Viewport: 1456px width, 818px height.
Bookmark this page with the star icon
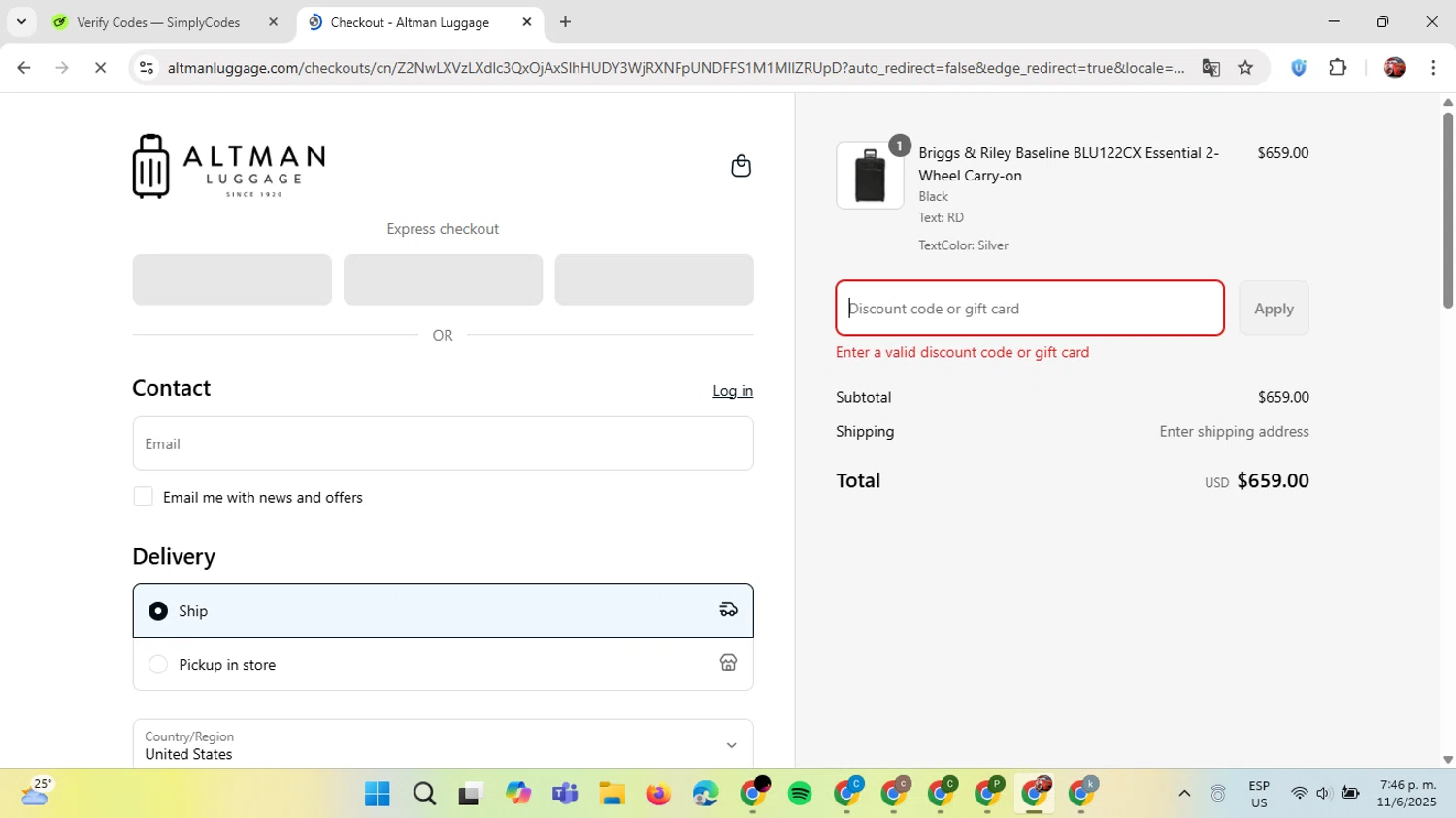(x=1245, y=67)
